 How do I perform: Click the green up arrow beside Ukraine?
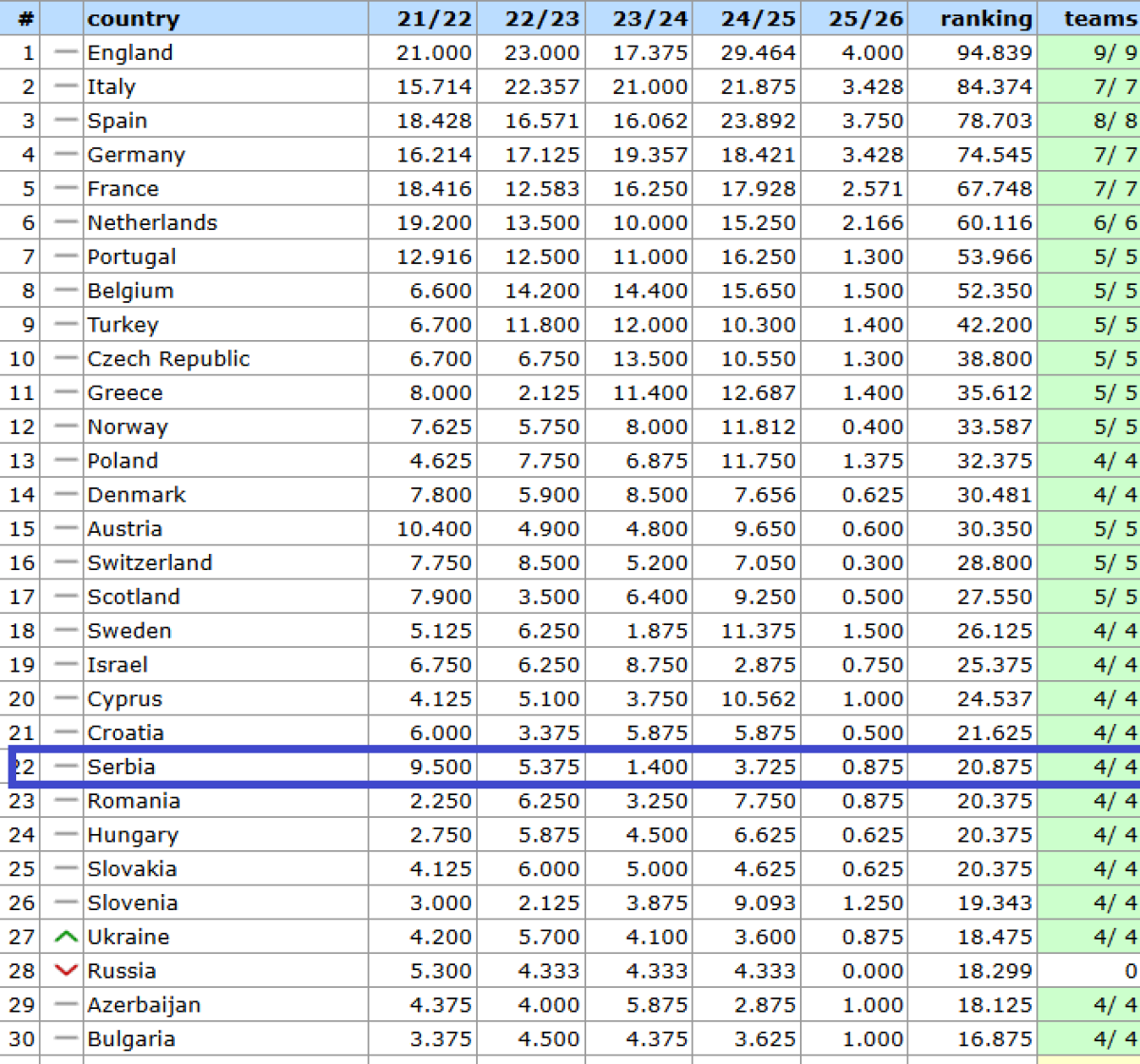point(66,937)
